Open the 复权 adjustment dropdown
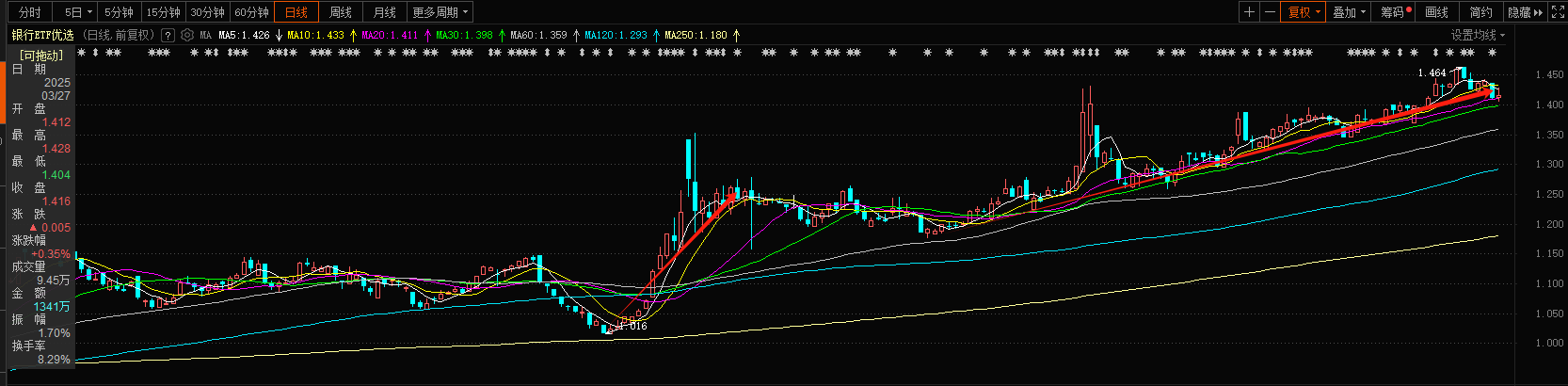Screen dimensions: 1568x386 coord(1304,12)
